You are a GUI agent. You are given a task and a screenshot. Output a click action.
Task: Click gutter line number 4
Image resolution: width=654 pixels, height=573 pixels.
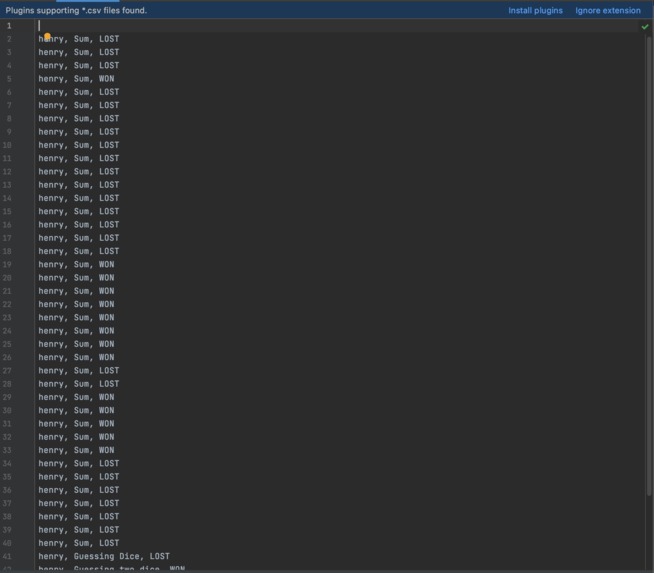(9, 65)
